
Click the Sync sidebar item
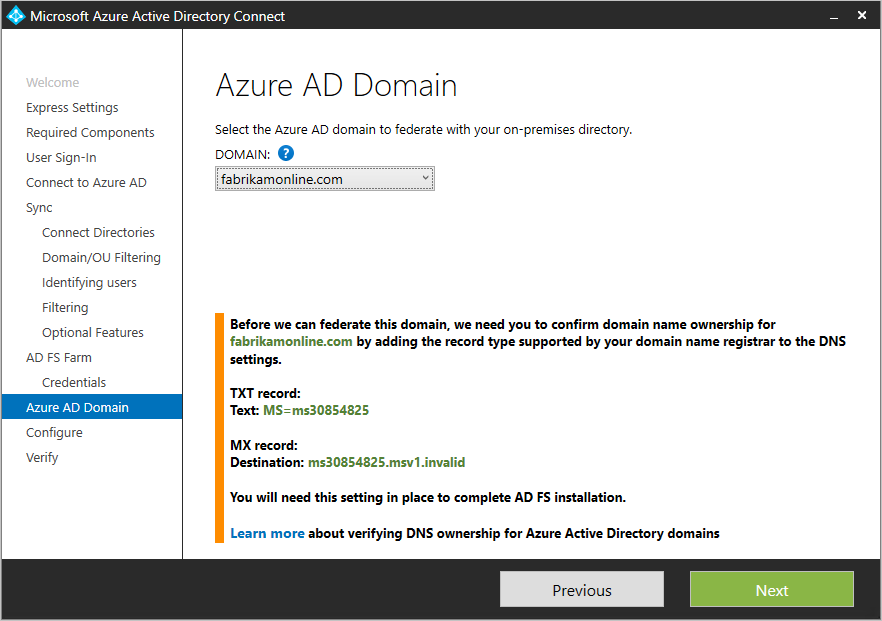point(39,207)
